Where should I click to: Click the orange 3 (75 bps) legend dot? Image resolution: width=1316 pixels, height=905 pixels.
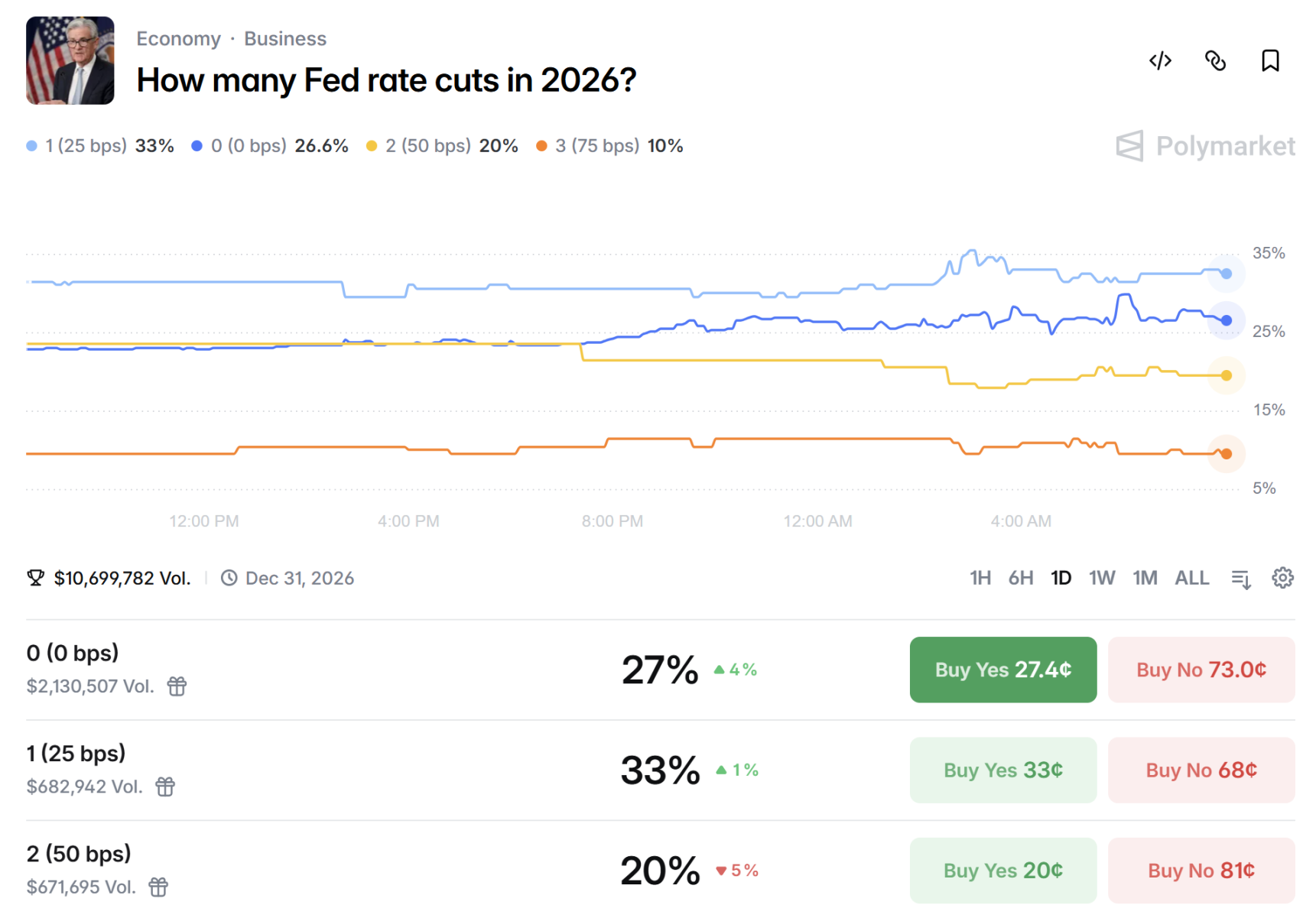[x=541, y=146]
